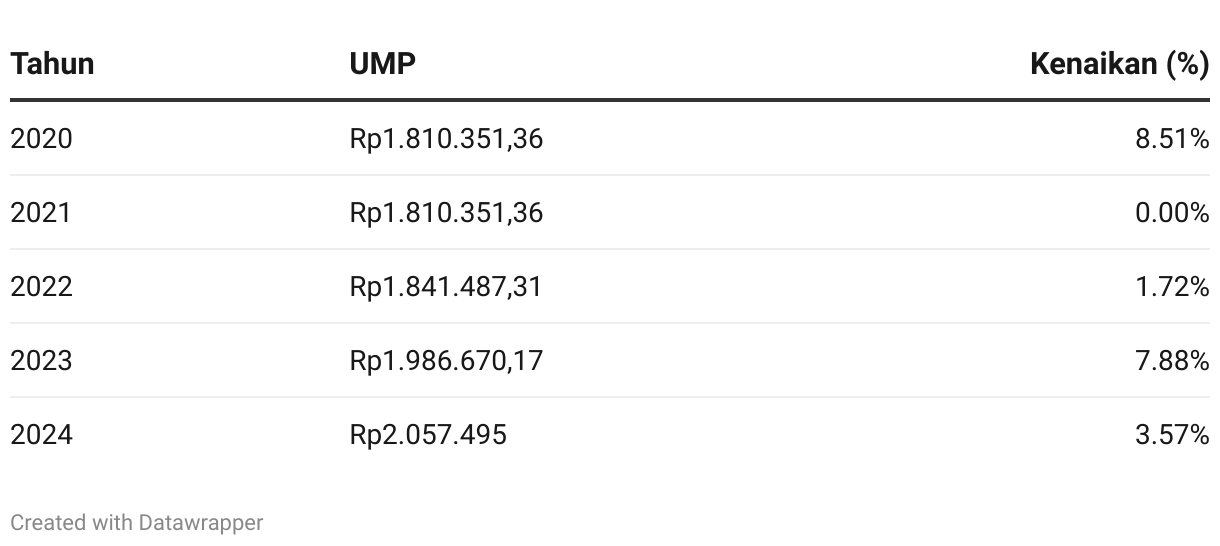This screenshot has width=1220, height=546.
Task: Click the Kenaikan (%) column header
Action: coord(1119,64)
